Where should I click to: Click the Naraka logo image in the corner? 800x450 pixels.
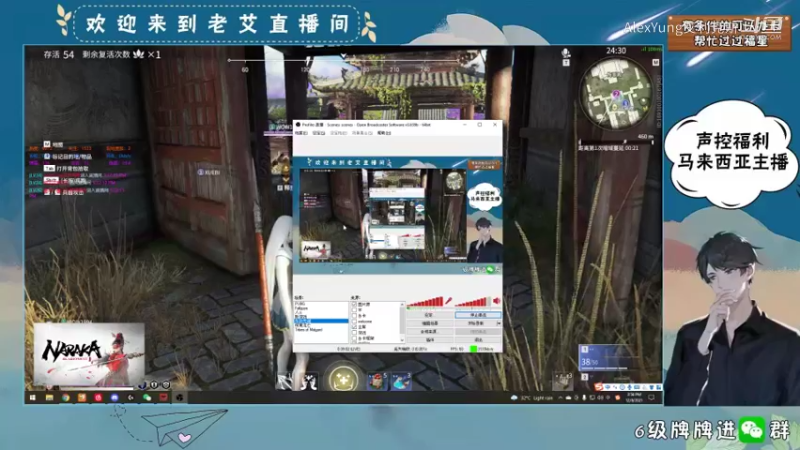pos(89,355)
